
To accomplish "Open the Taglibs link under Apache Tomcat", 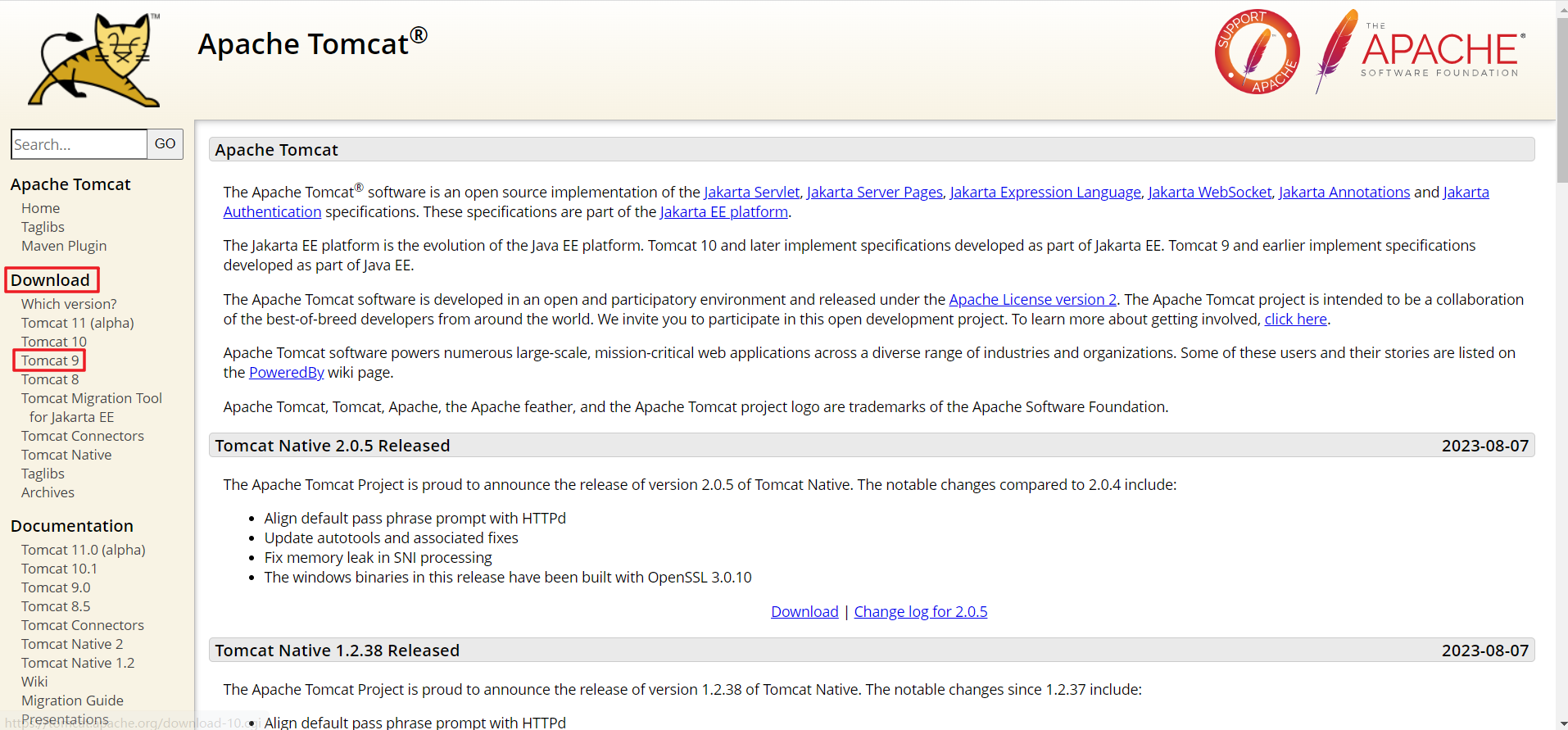I will (x=43, y=227).
